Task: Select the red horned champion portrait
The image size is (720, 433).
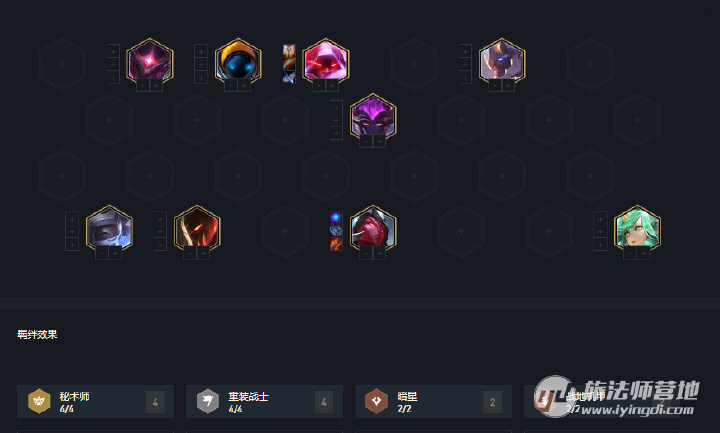Action: (373, 228)
